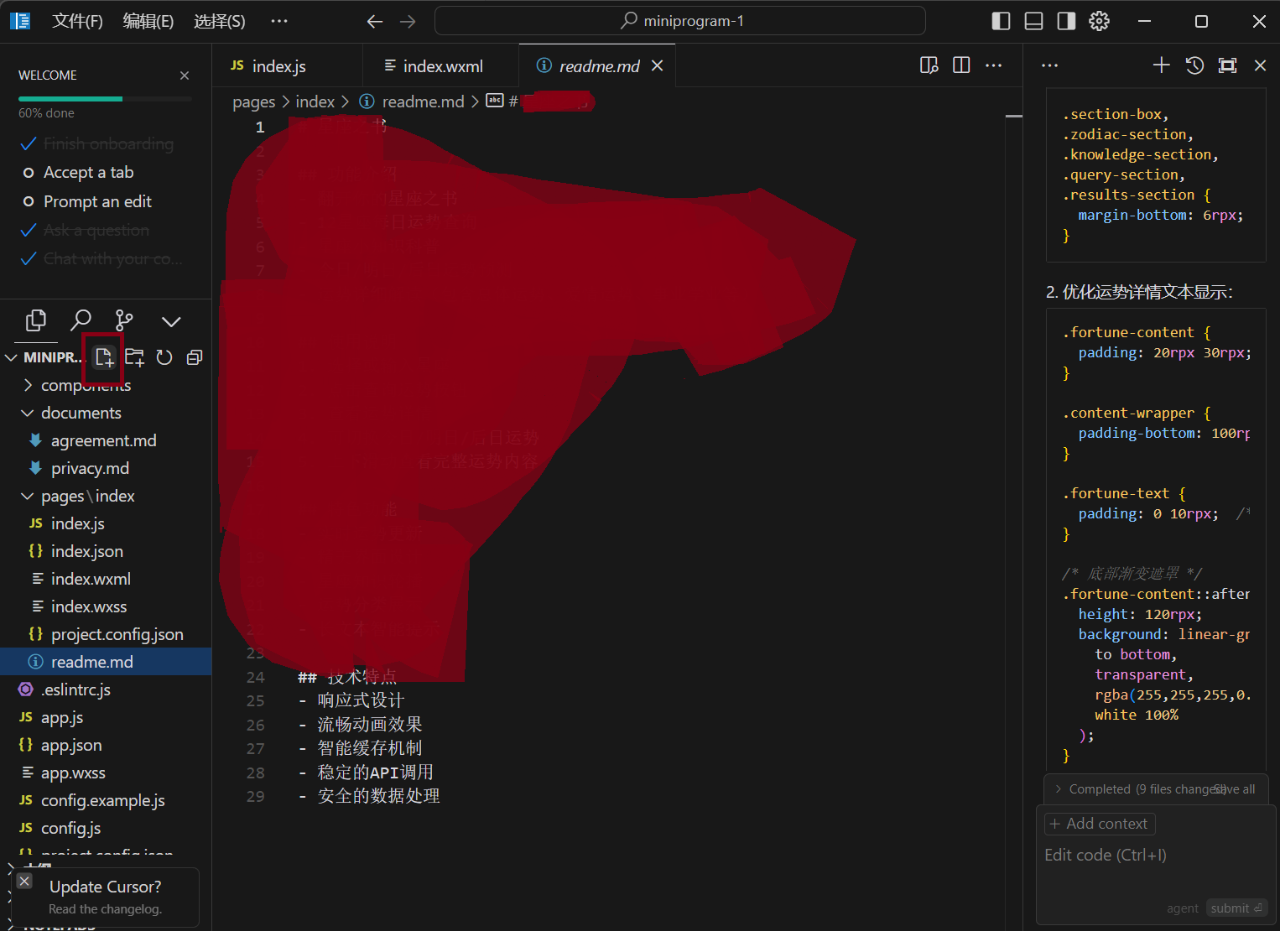Click the New File icon in explorer
This screenshot has height=931, width=1280.
point(104,357)
